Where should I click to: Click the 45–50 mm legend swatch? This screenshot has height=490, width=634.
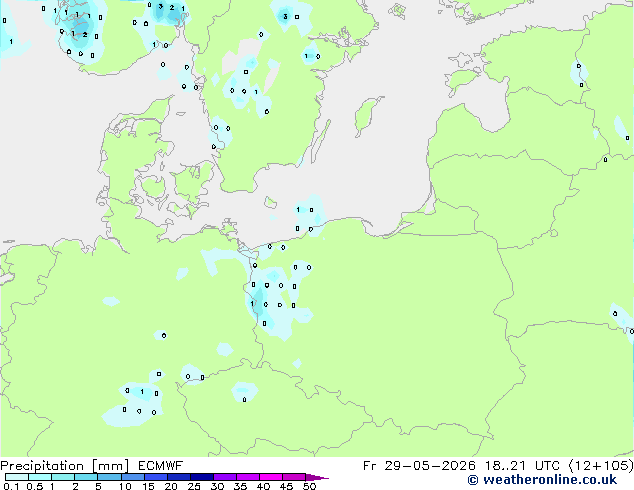294,477
